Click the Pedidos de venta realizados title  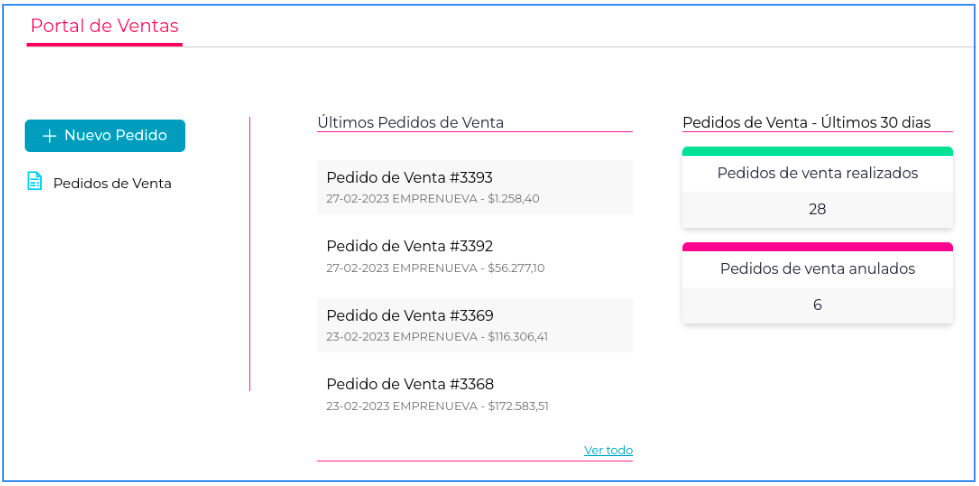817,173
